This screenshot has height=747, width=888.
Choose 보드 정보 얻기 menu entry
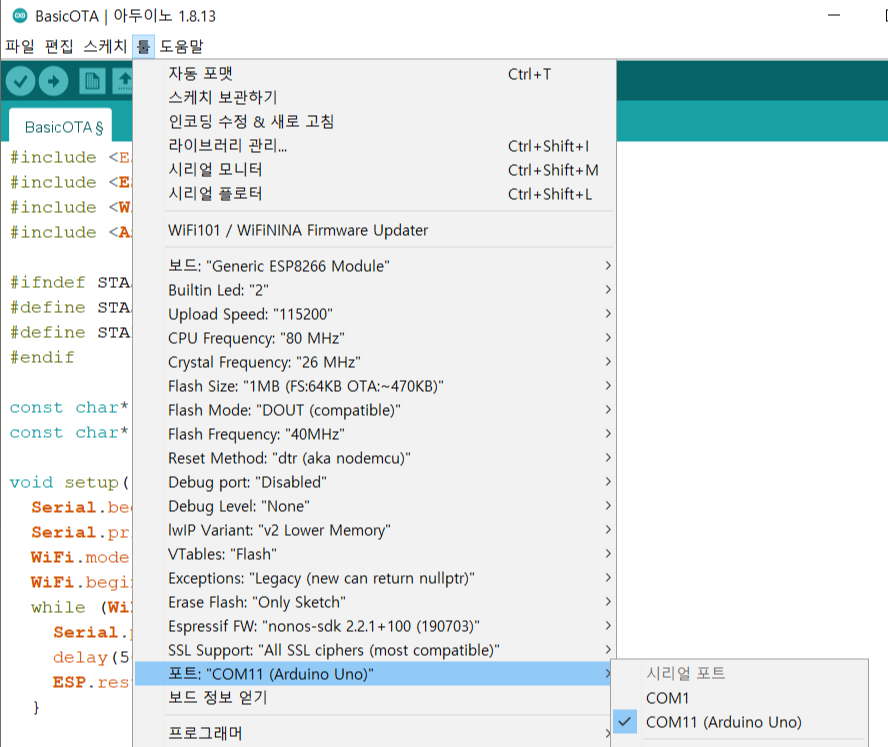point(374,697)
